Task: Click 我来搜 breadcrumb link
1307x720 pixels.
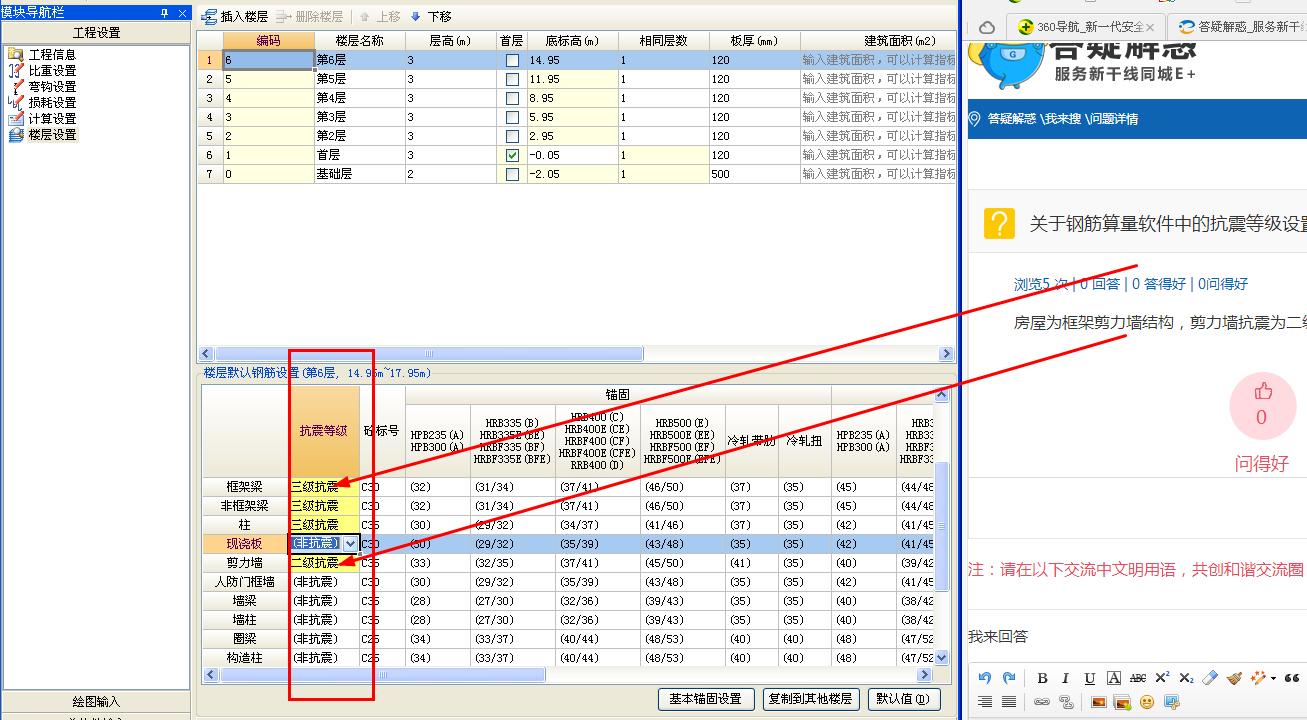Action: (x=1061, y=119)
